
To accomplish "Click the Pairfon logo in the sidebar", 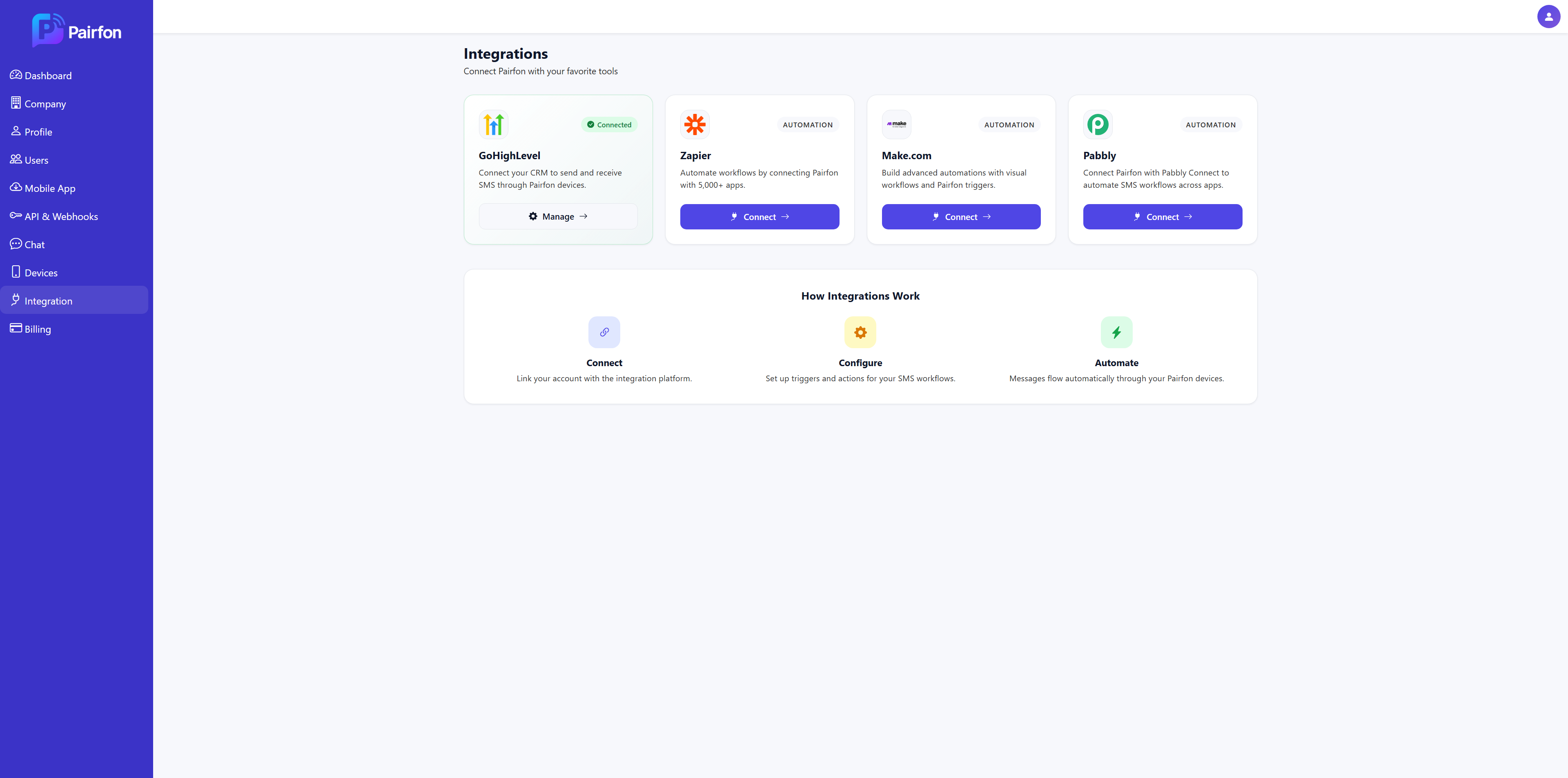I will point(77,31).
